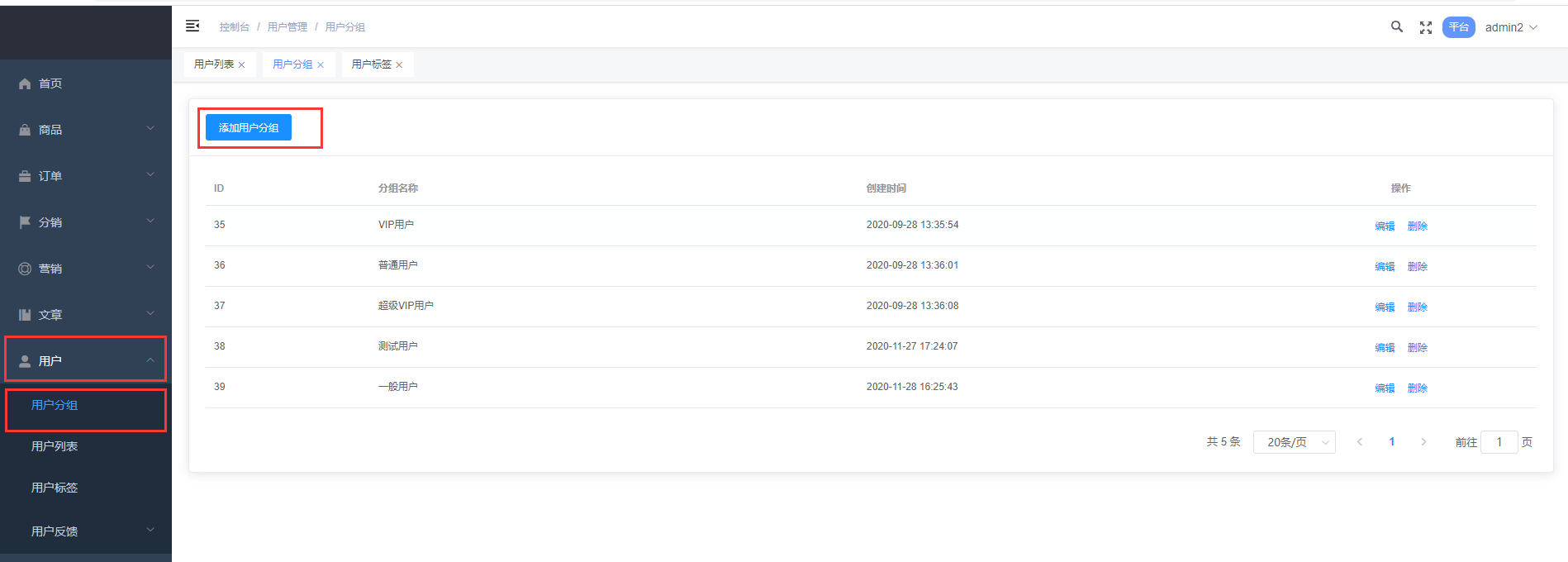Click 编辑 for the VIP用户 row
Screen dimensions: 1568x562
[x=1385, y=226]
